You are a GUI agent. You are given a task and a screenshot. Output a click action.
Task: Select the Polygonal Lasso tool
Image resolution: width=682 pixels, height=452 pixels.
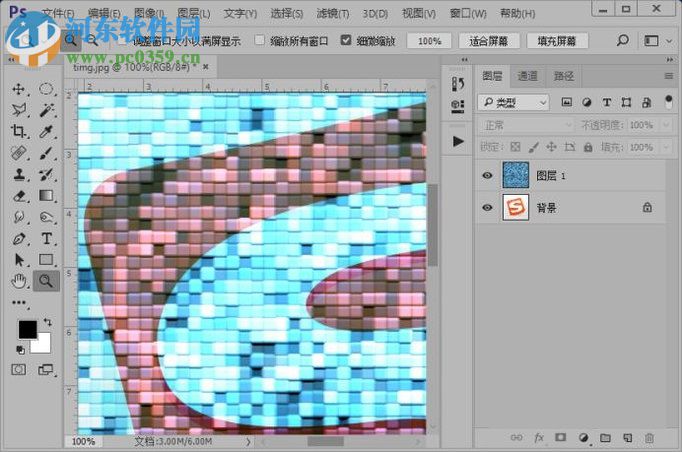18,110
